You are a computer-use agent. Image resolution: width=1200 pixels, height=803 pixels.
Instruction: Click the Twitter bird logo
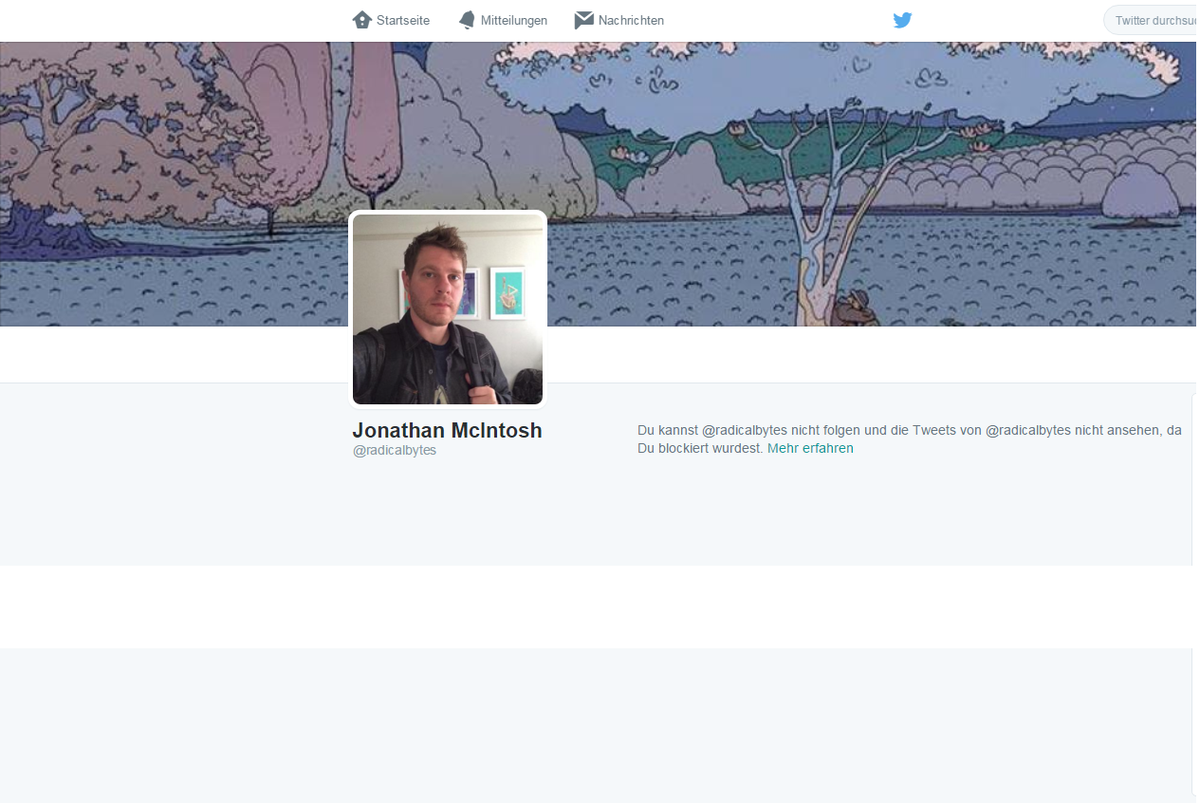pos(902,20)
